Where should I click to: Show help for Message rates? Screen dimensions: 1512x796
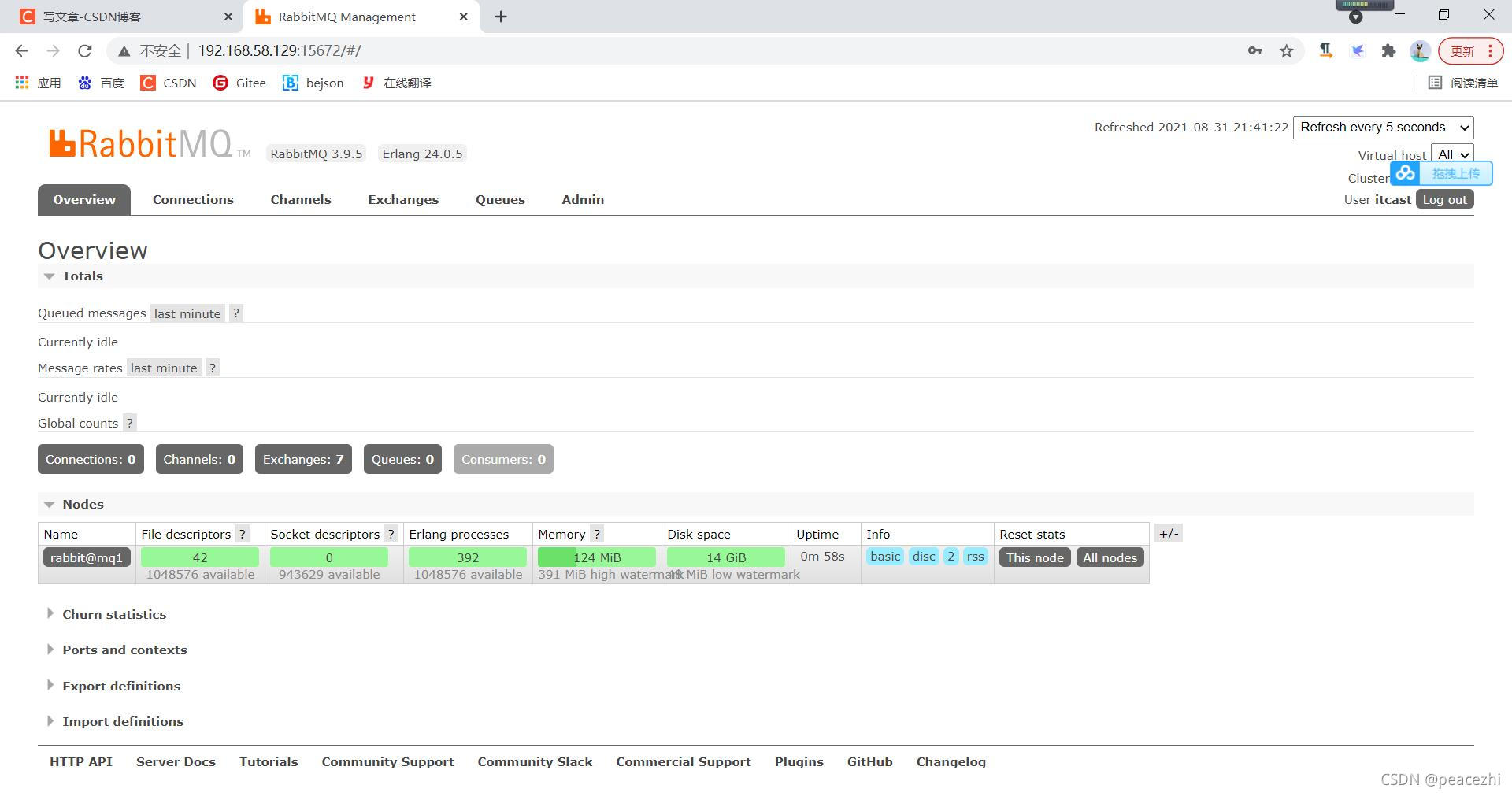[x=212, y=368]
